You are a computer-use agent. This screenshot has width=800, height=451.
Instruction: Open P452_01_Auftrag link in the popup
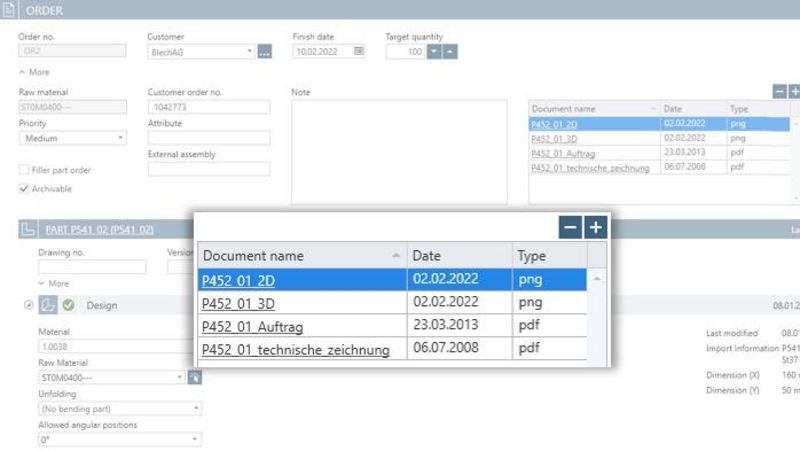pyautogui.click(x=252, y=326)
